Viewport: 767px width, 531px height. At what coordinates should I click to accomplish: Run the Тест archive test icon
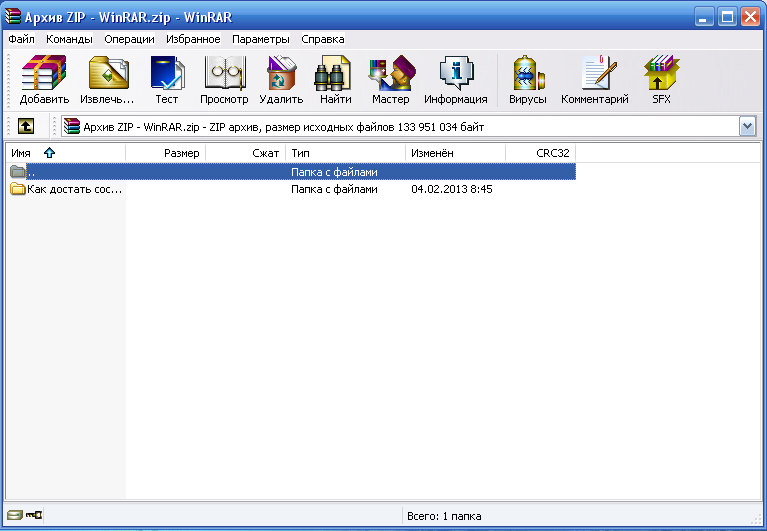click(167, 72)
